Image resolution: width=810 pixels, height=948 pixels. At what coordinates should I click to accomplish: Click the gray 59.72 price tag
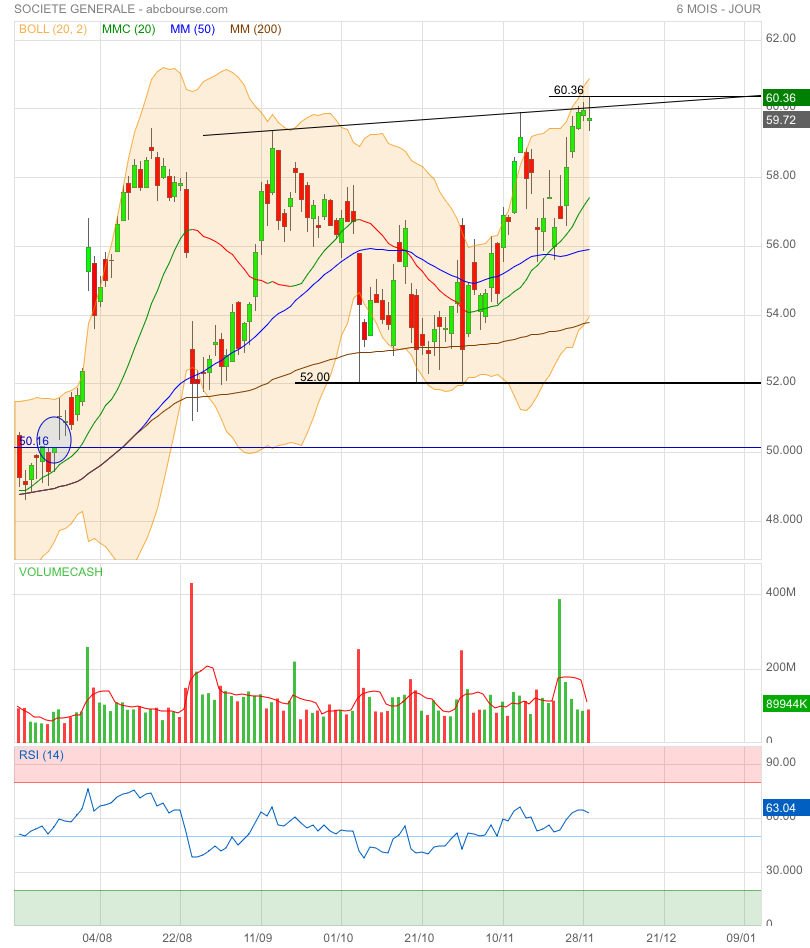point(780,120)
